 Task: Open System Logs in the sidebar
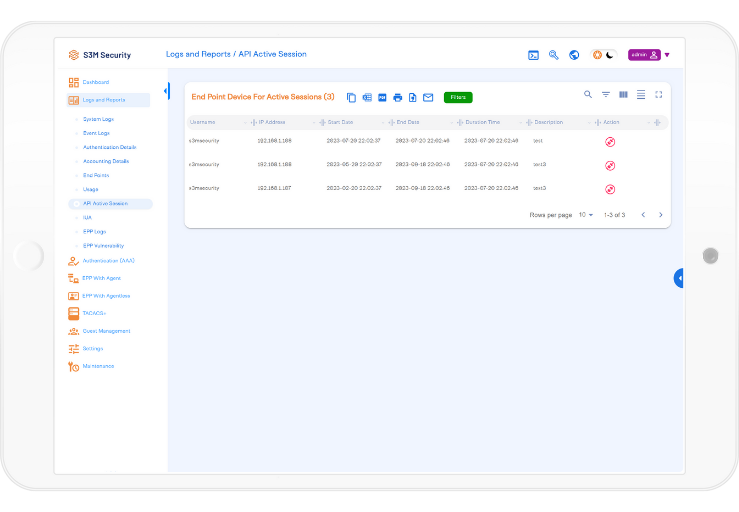pos(98,119)
